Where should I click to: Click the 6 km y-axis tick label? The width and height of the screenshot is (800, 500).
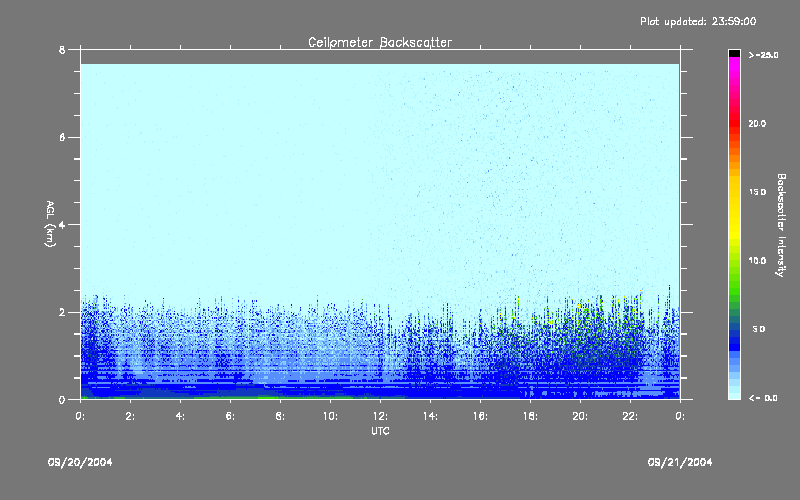62,137
